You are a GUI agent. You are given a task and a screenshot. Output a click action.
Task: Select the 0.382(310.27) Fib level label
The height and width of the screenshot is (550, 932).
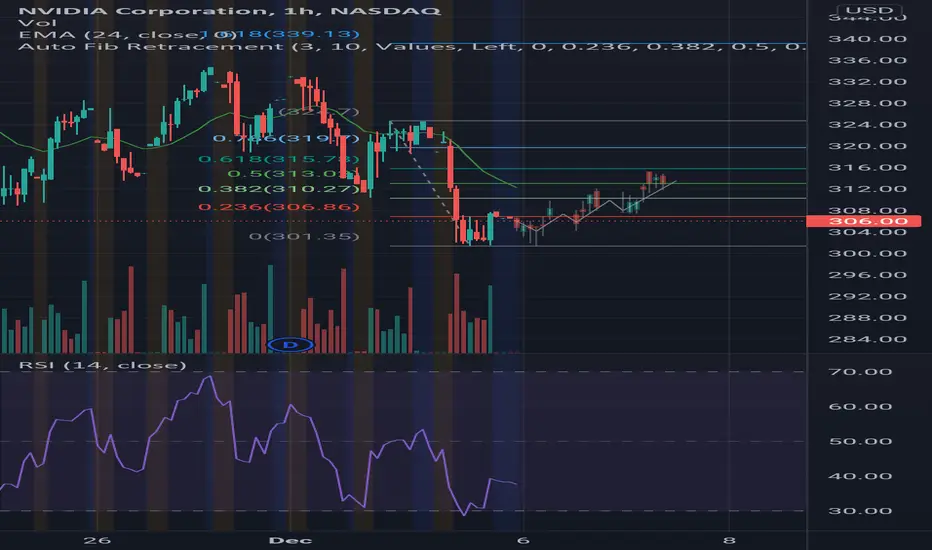click(281, 189)
